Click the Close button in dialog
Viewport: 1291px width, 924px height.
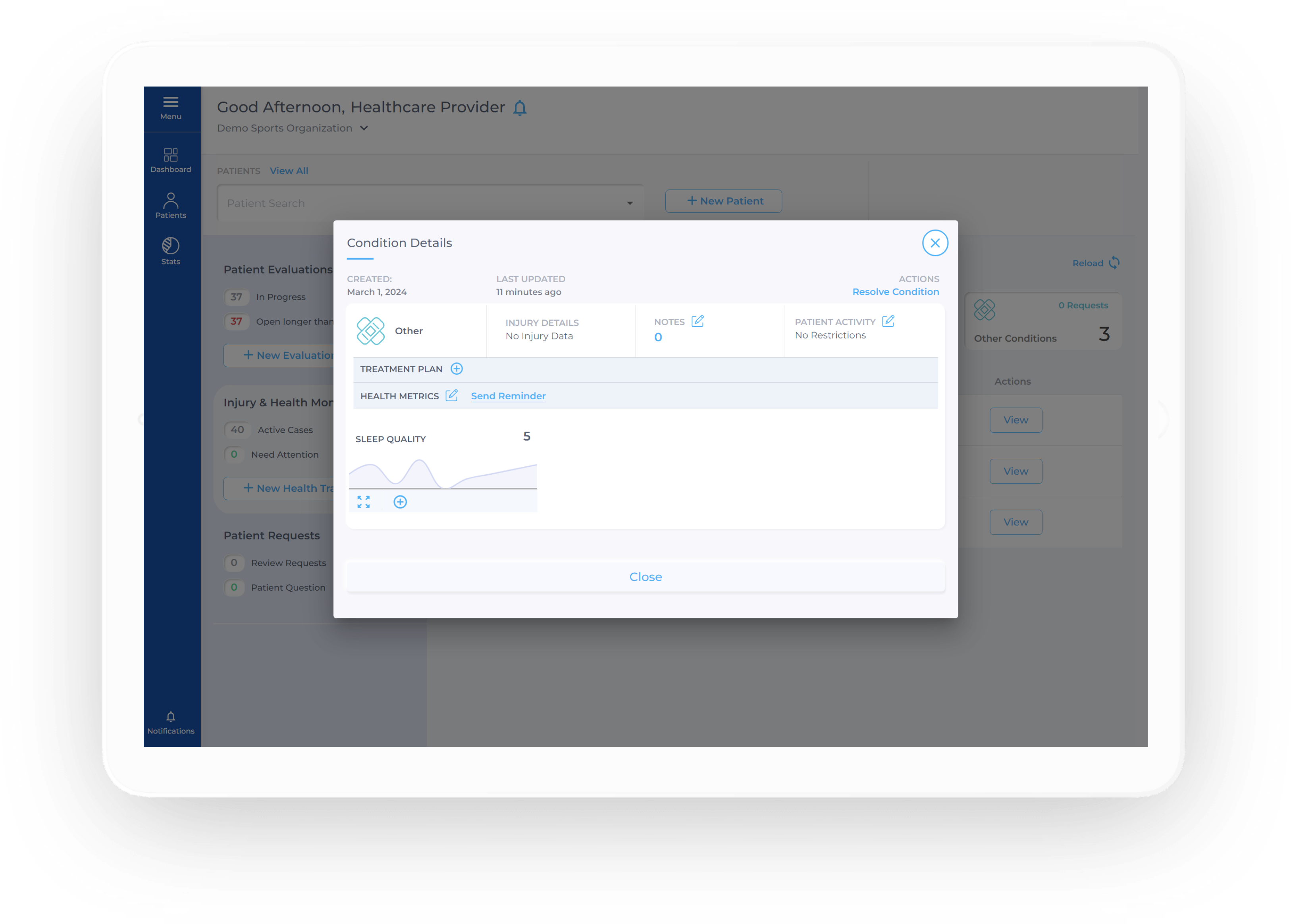[x=645, y=576]
